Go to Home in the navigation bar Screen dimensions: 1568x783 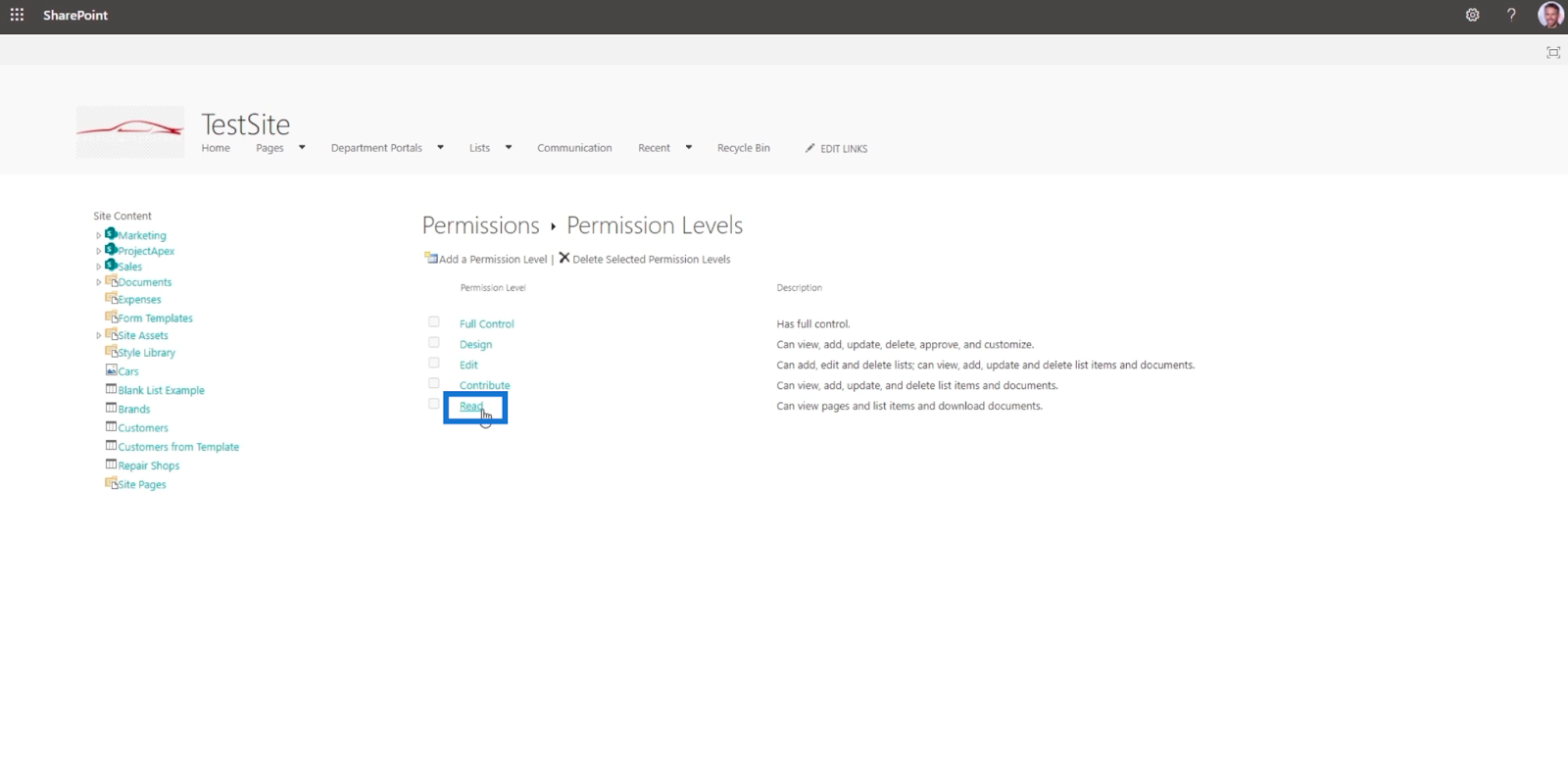(216, 148)
